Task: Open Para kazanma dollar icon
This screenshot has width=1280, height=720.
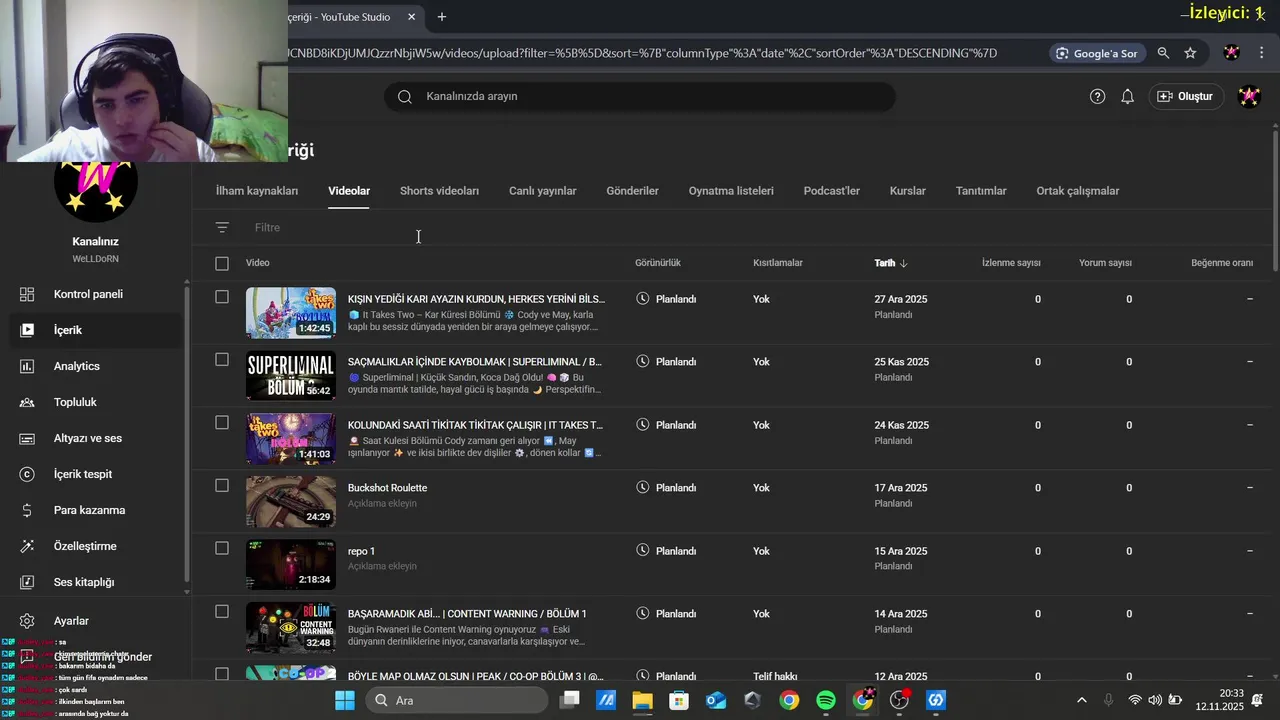Action: click(27, 510)
